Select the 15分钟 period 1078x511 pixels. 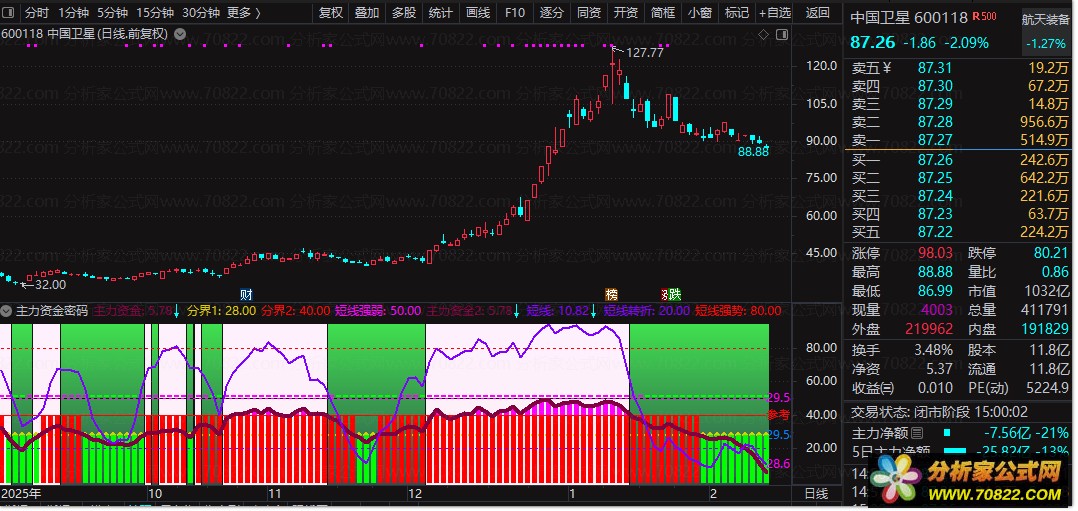click(155, 12)
